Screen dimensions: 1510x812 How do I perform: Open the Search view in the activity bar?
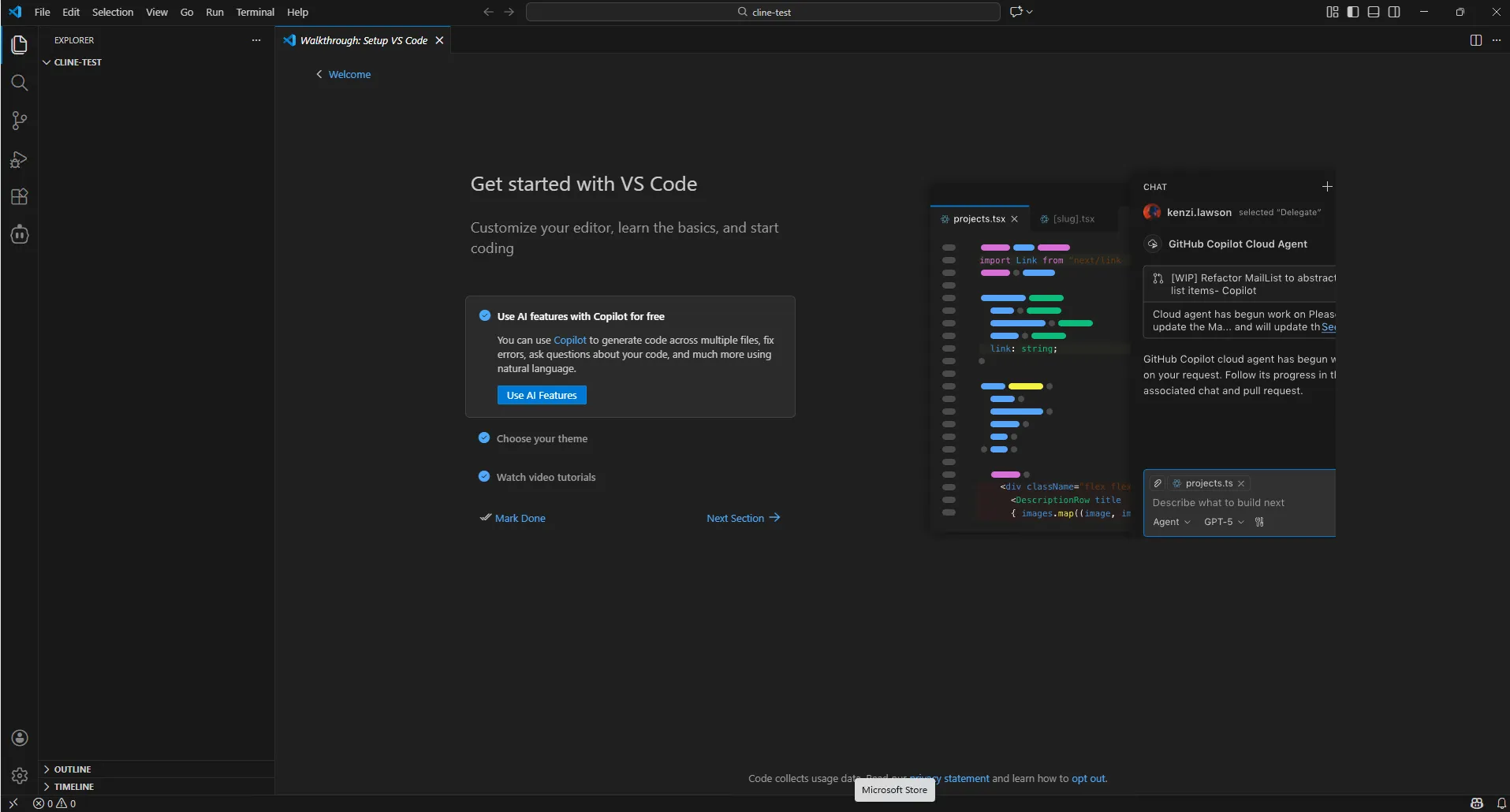tap(19, 83)
